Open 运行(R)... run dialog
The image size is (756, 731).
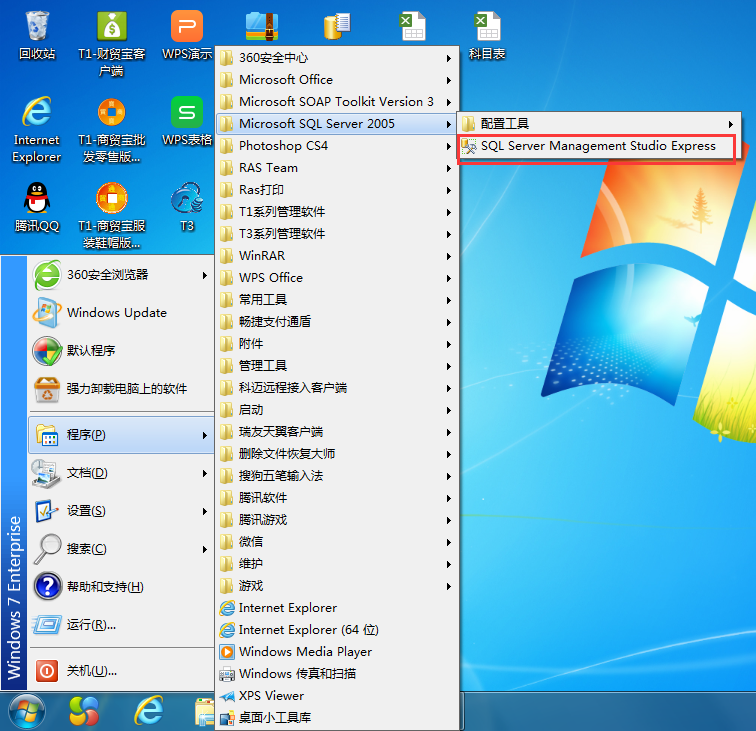pos(90,625)
